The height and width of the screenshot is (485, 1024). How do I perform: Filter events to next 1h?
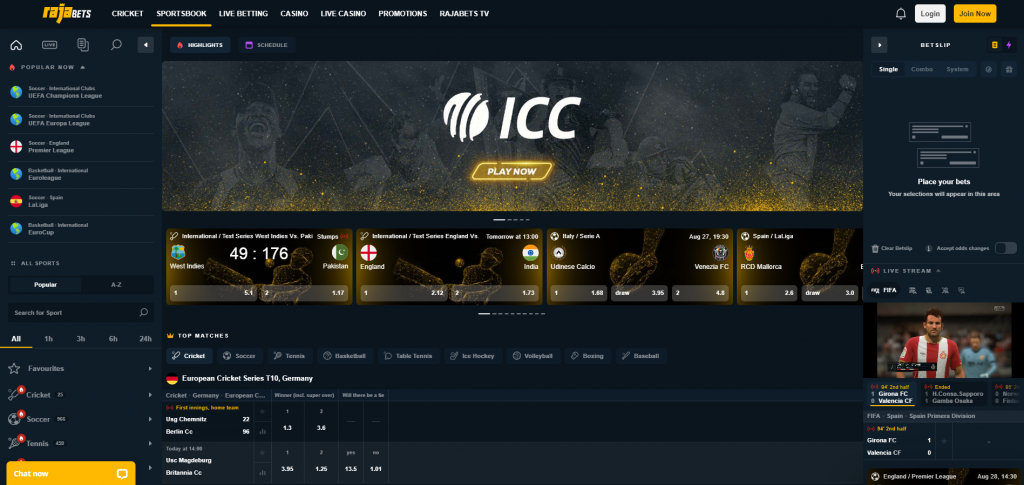[48, 339]
